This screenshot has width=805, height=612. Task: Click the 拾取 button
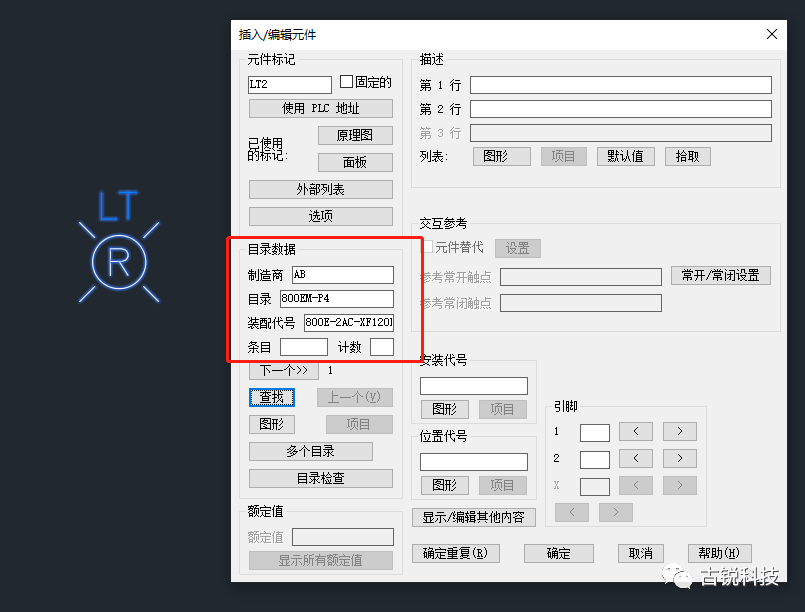(x=687, y=156)
